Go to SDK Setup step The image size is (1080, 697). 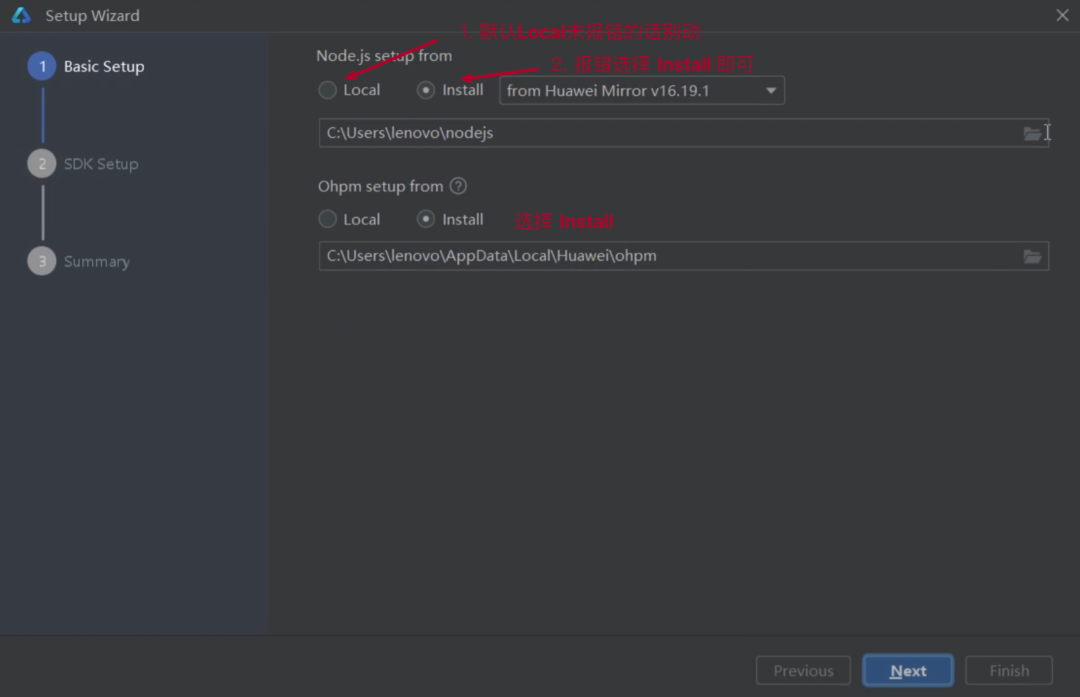[83, 164]
